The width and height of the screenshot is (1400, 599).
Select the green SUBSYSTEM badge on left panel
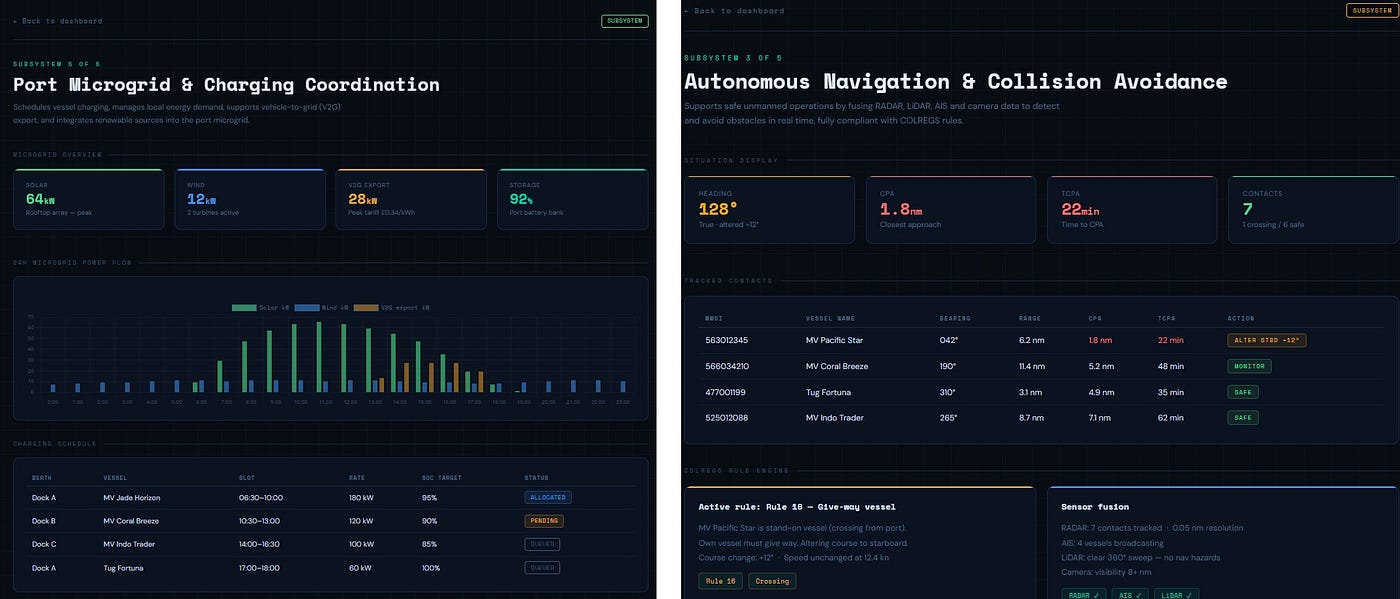click(625, 21)
